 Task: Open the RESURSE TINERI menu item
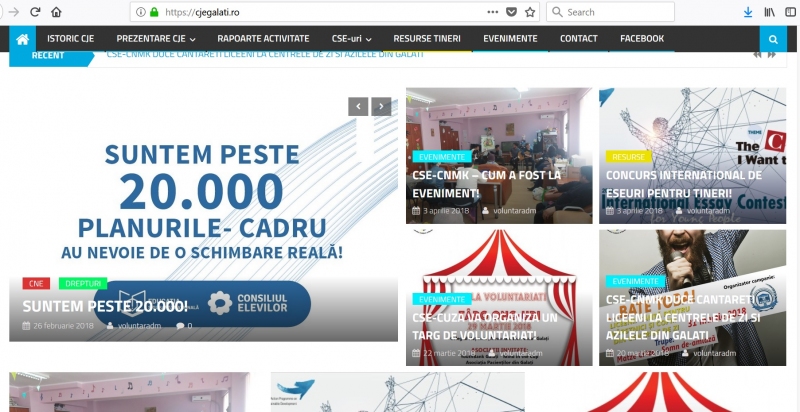427,39
